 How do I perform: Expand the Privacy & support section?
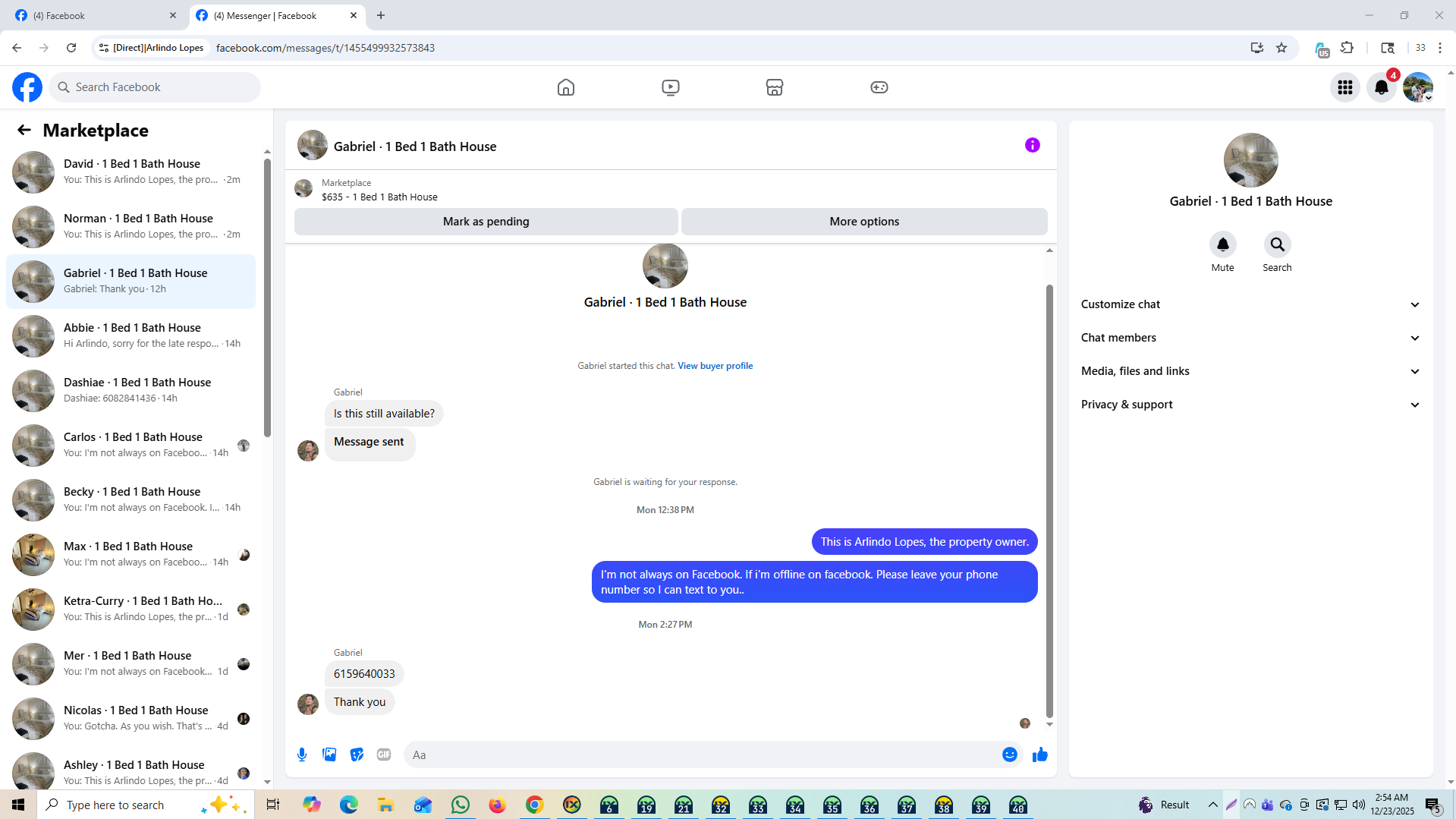click(x=1250, y=405)
